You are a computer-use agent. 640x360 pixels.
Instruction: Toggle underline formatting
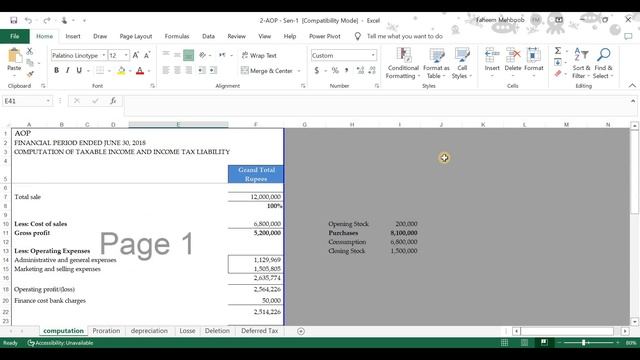point(79,70)
